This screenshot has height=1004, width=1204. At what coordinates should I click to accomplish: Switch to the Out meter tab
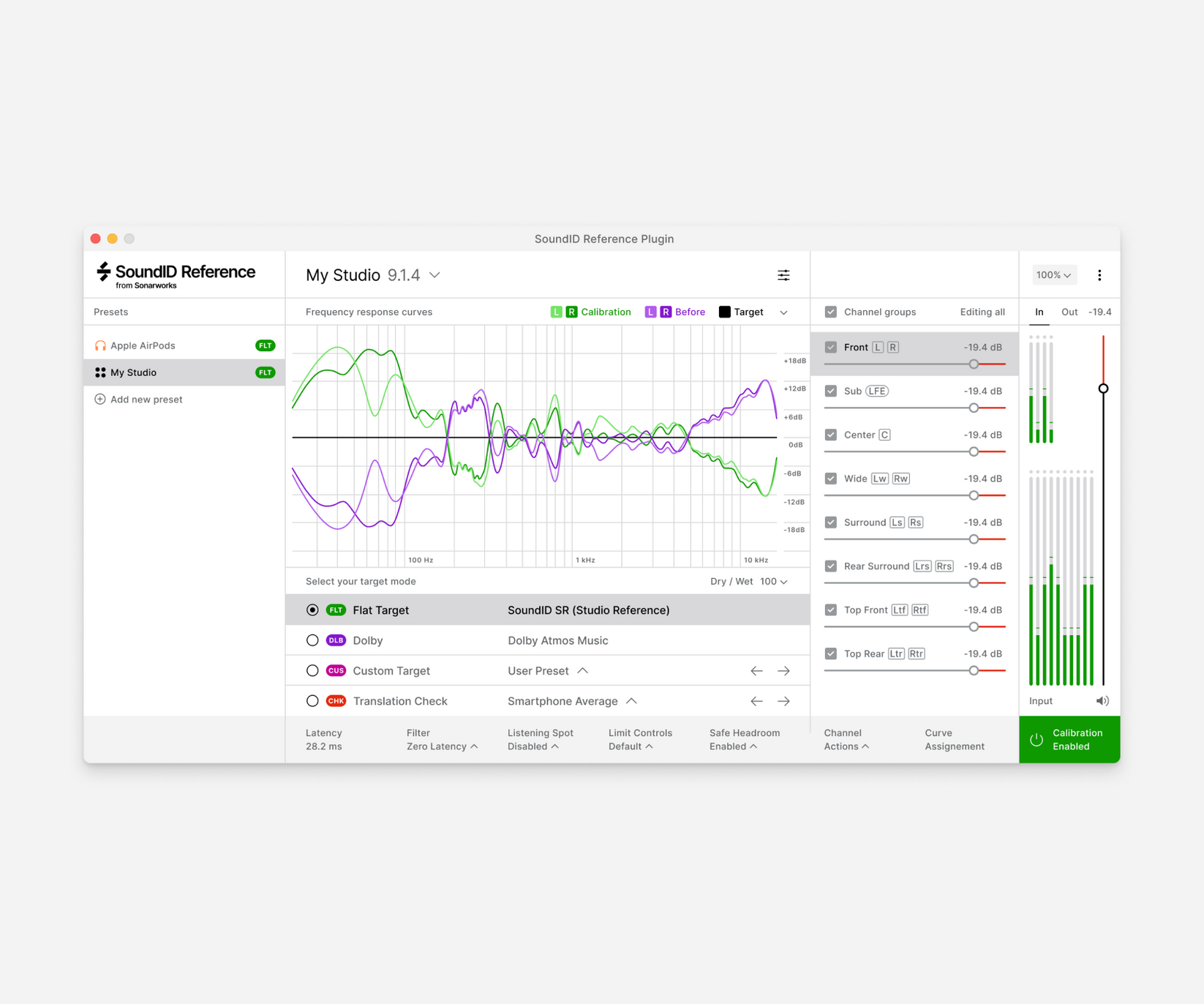(1069, 312)
